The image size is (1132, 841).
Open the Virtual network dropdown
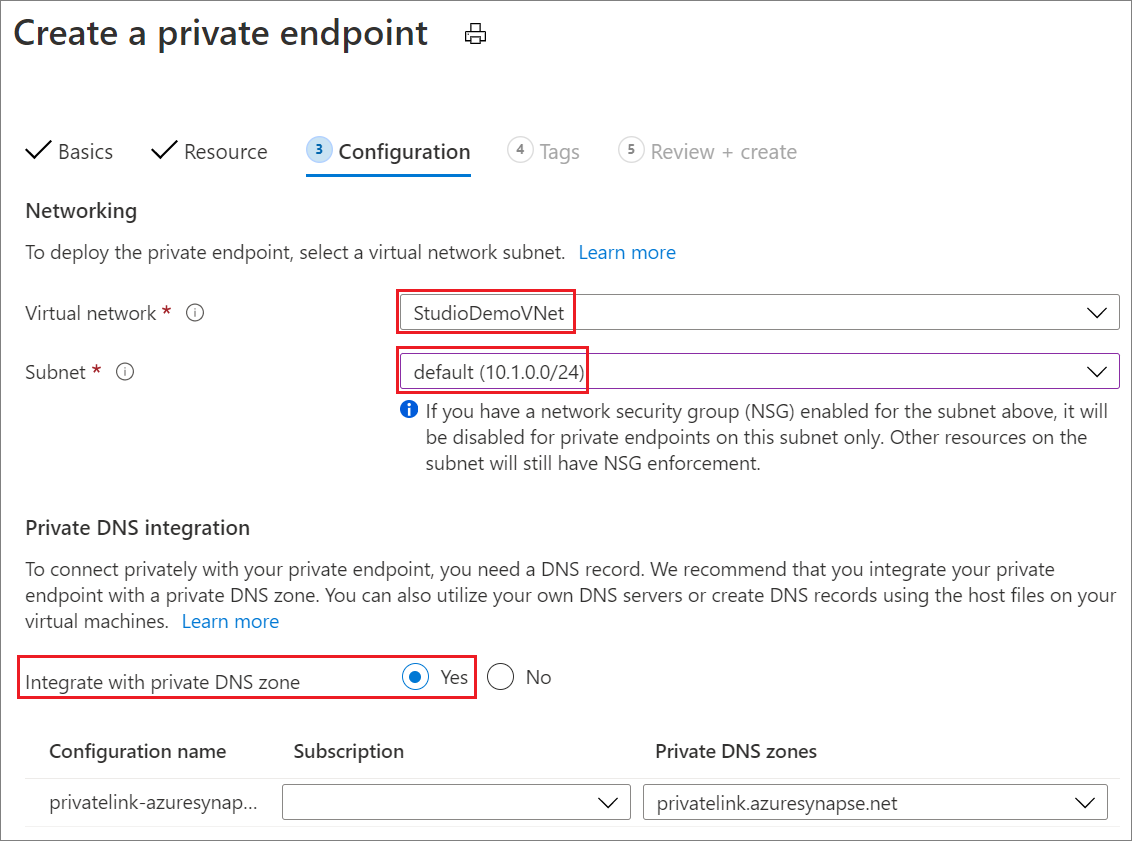click(758, 313)
